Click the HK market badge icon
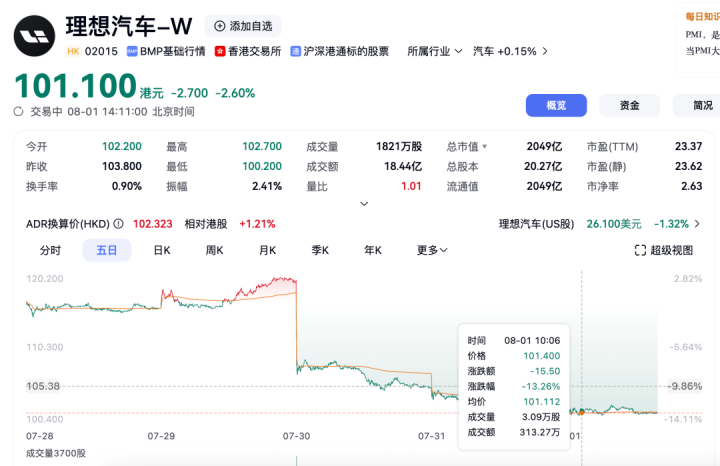 (x=73, y=51)
